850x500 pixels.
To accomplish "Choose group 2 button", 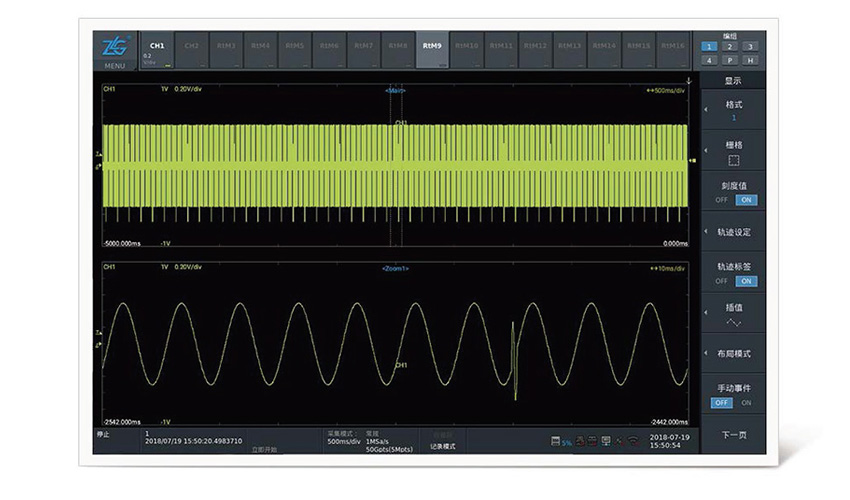I will (730, 47).
